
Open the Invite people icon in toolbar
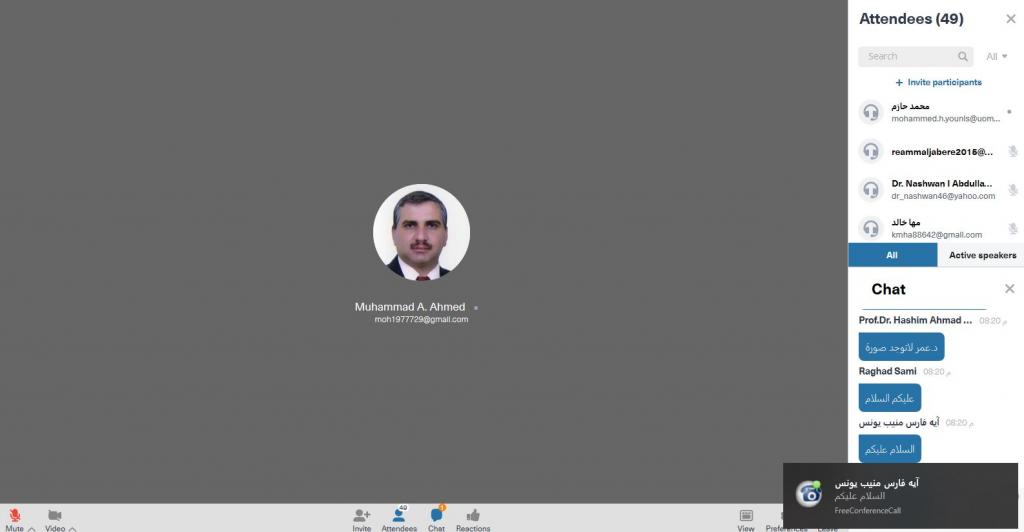point(361,515)
